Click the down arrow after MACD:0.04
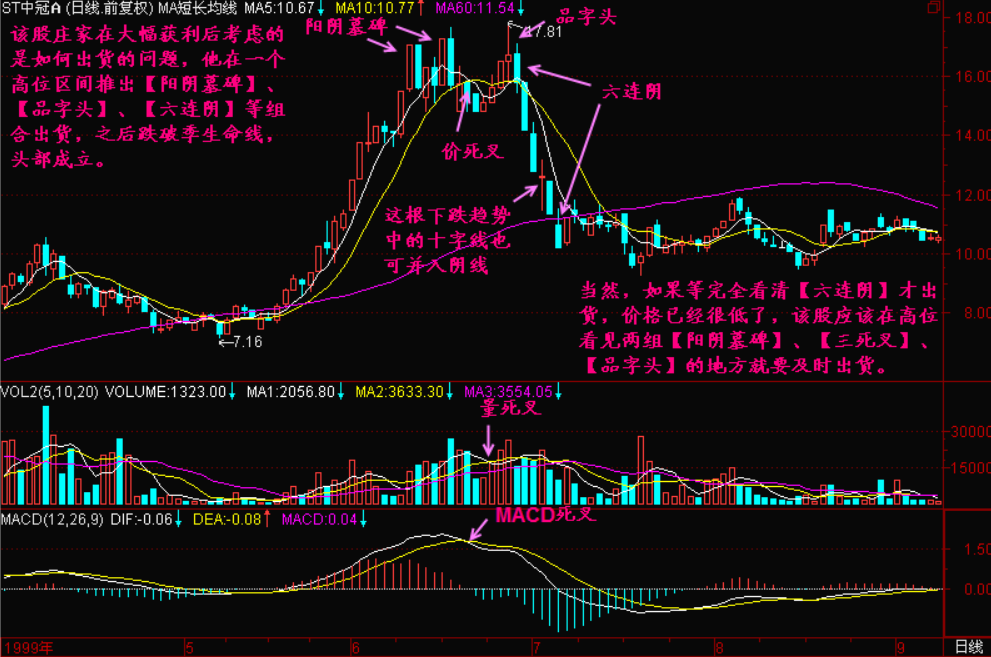Image resolution: width=991 pixels, height=657 pixels. [x=363, y=519]
